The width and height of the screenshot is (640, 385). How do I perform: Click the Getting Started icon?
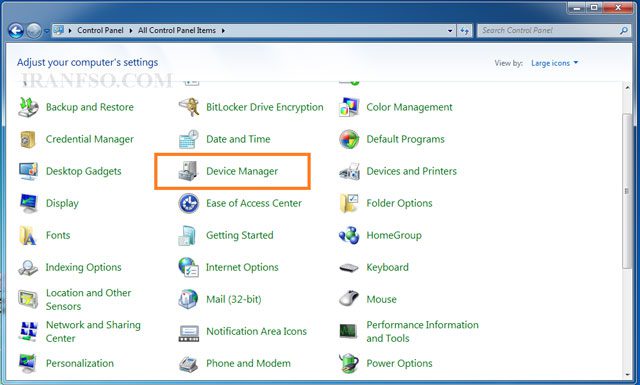188,236
